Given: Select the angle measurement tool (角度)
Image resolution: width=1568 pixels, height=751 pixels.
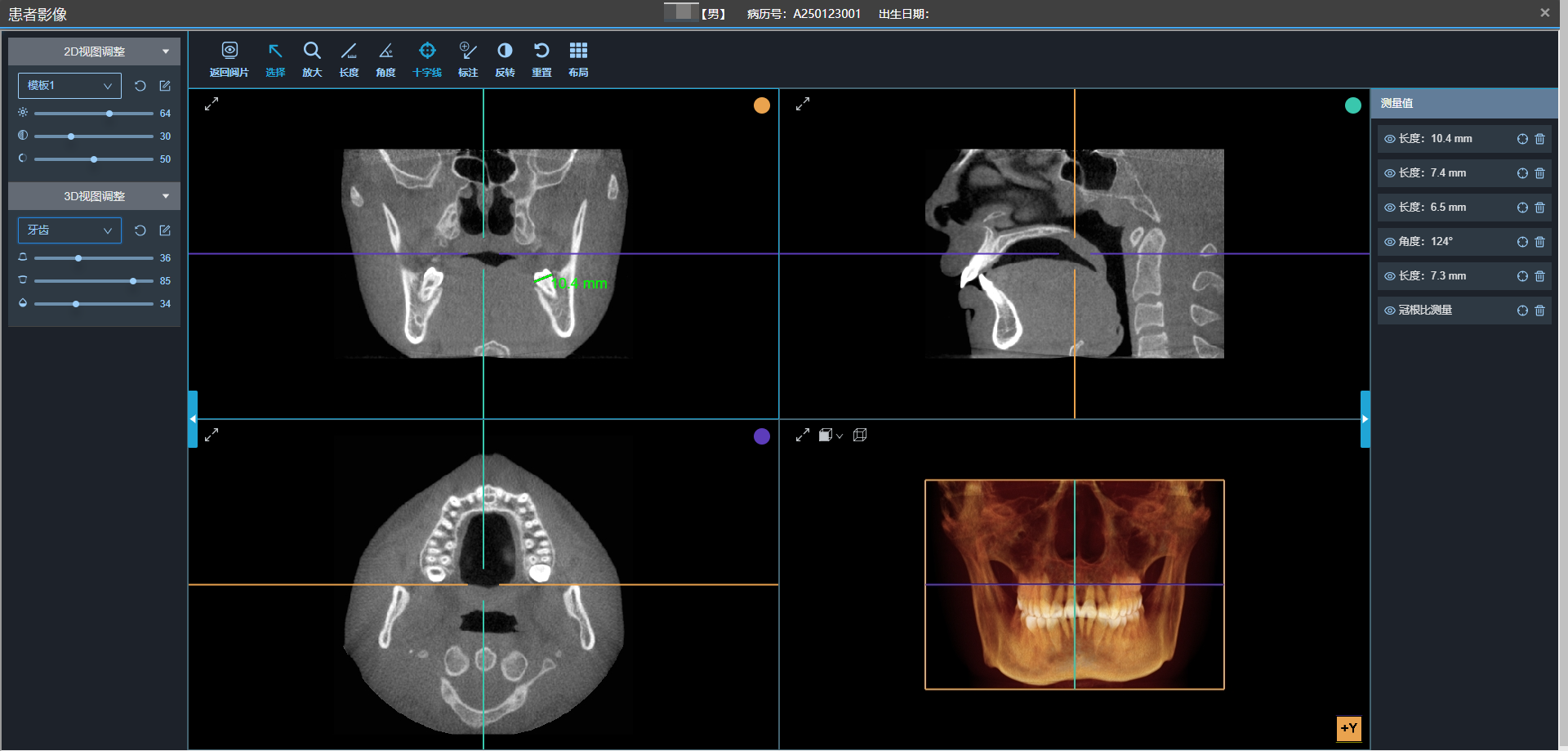Looking at the screenshot, I should [x=385, y=60].
